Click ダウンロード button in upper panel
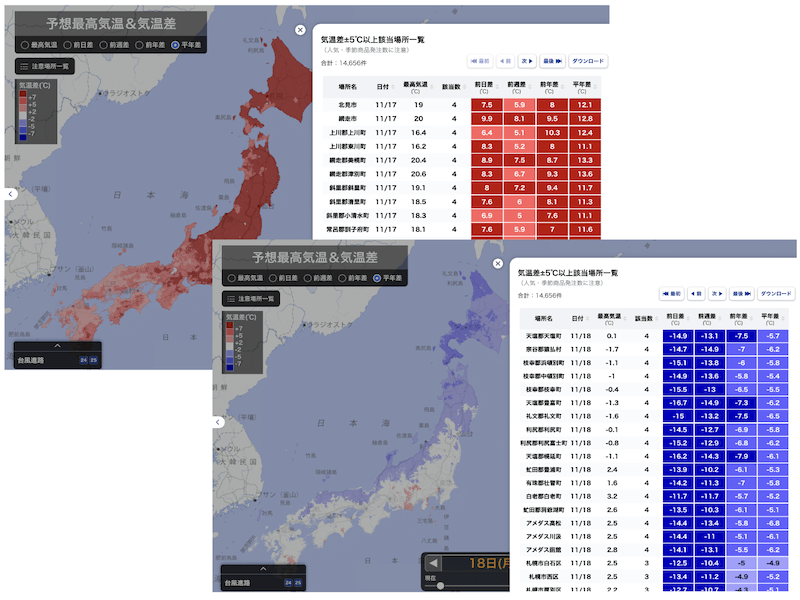This screenshot has width=800, height=600. pos(587,61)
